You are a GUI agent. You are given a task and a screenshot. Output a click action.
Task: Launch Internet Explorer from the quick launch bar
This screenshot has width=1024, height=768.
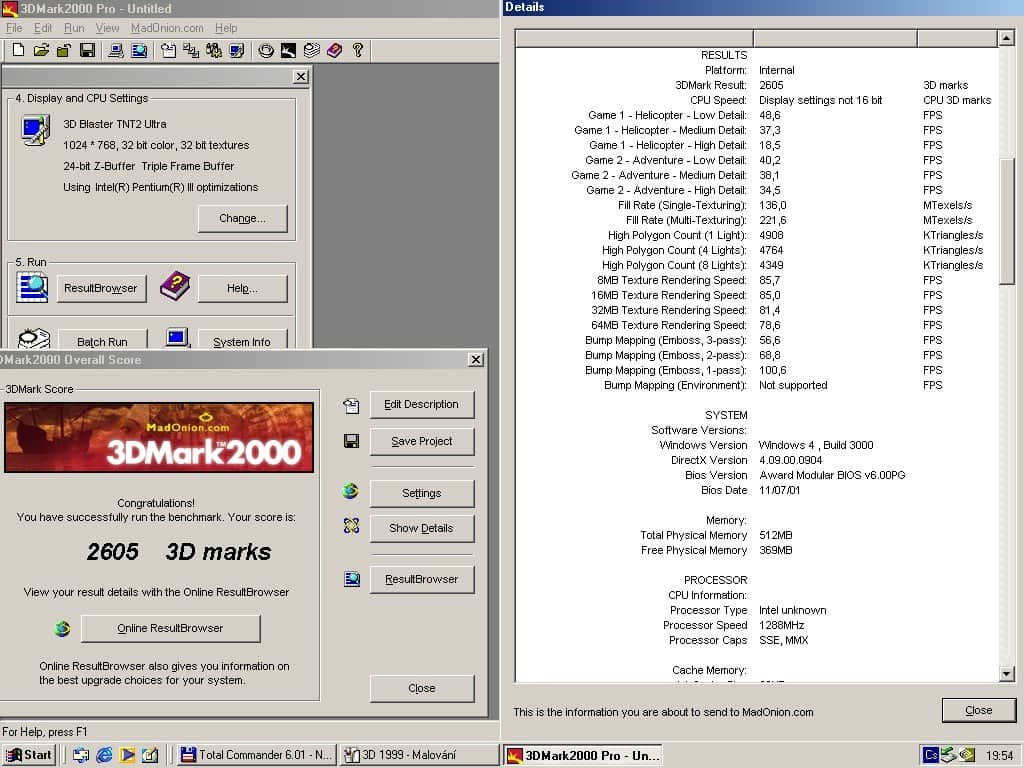pos(104,755)
